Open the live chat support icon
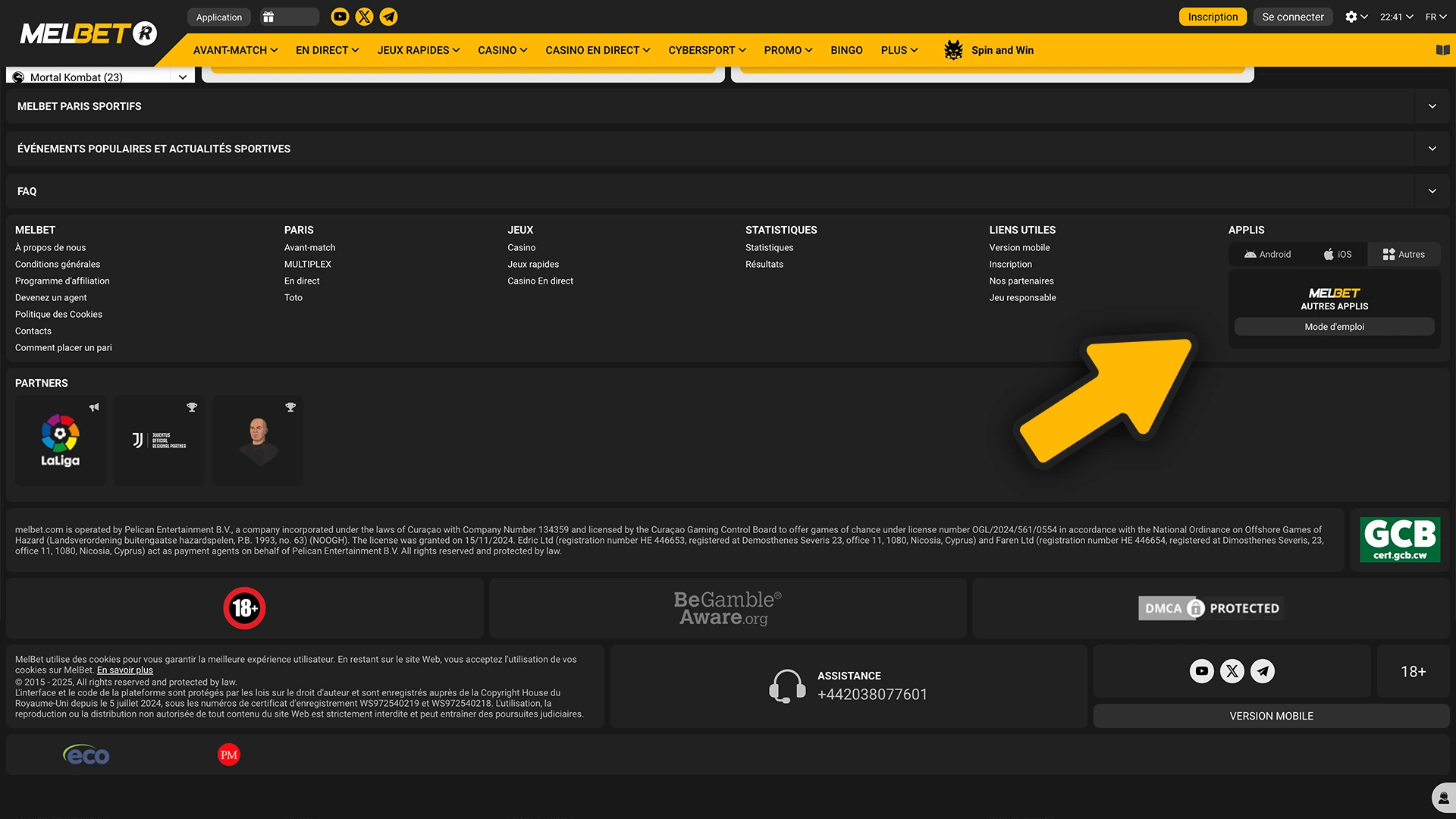This screenshot has height=819, width=1456. [x=1443, y=798]
